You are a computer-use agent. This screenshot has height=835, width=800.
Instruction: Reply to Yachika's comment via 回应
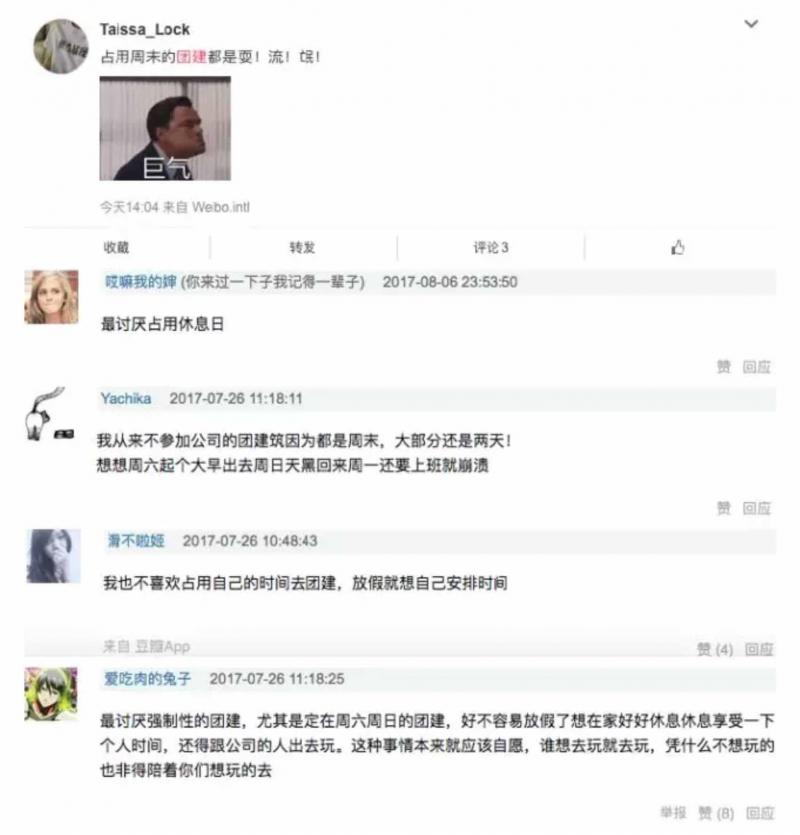pyautogui.click(x=757, y=508)
